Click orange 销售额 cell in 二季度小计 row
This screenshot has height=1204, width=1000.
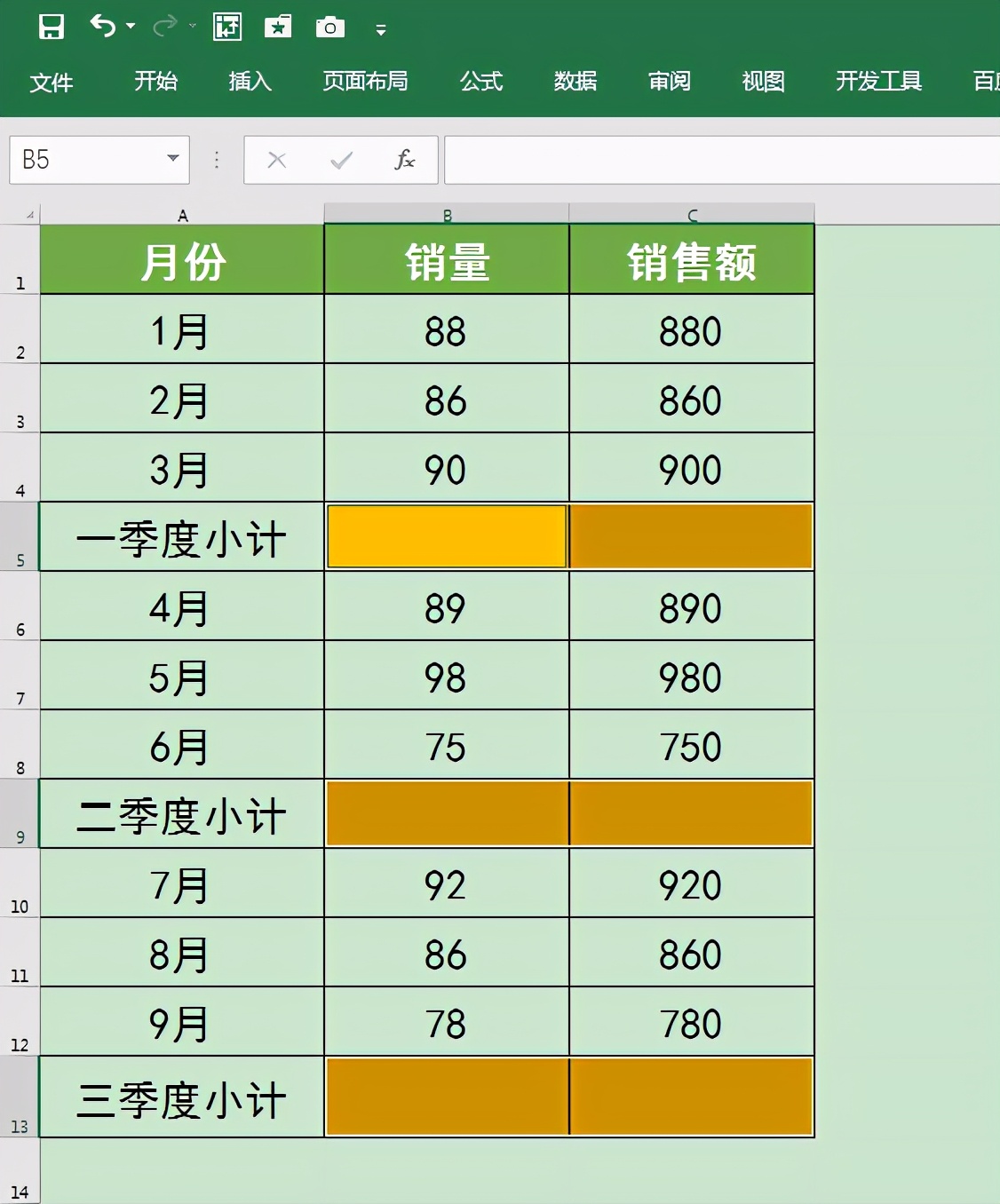(692, 814)
